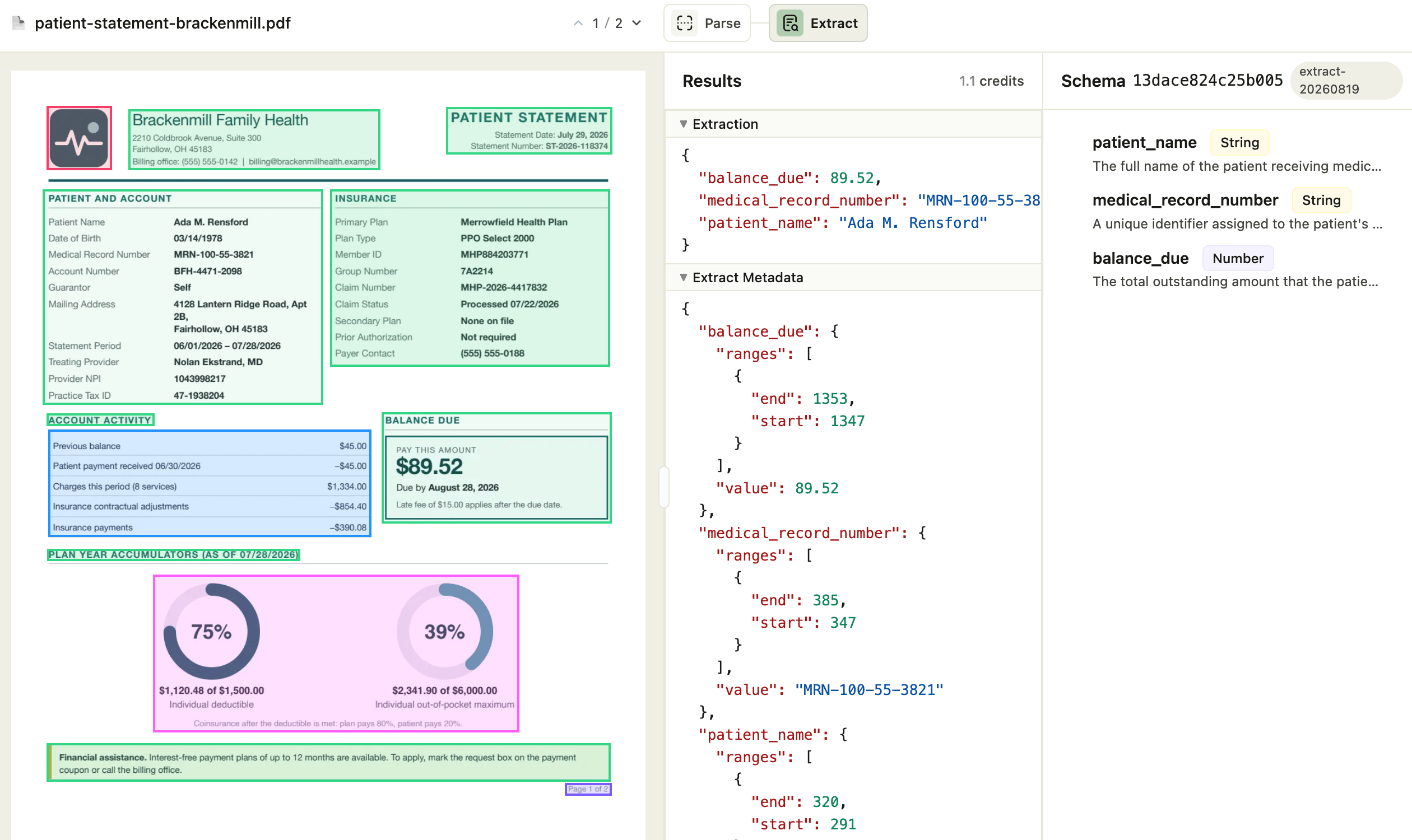Screen dimensions: 1412x840
Task: Click the Extract document-search icon
Action: [789, 23]
